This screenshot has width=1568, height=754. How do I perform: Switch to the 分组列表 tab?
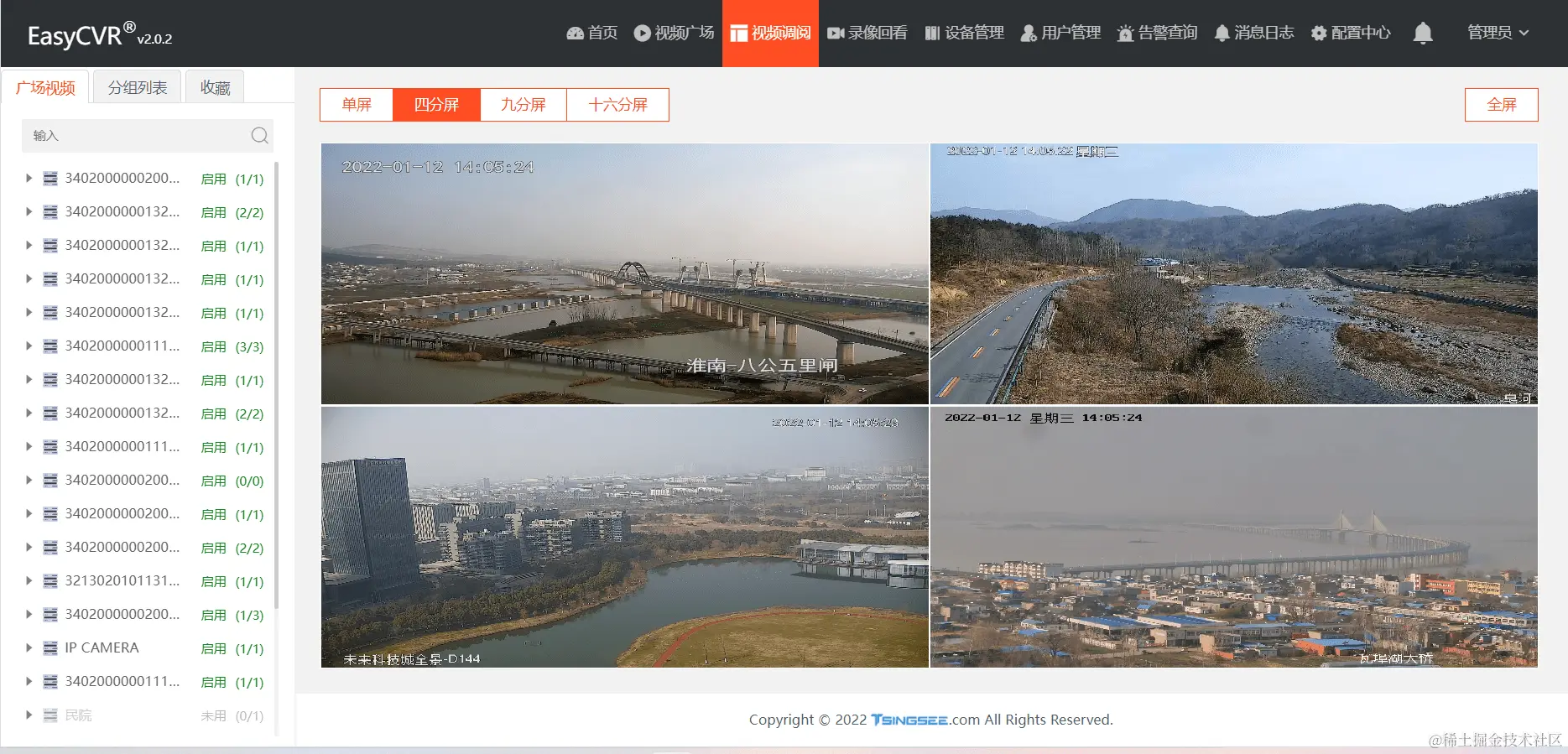138,87
